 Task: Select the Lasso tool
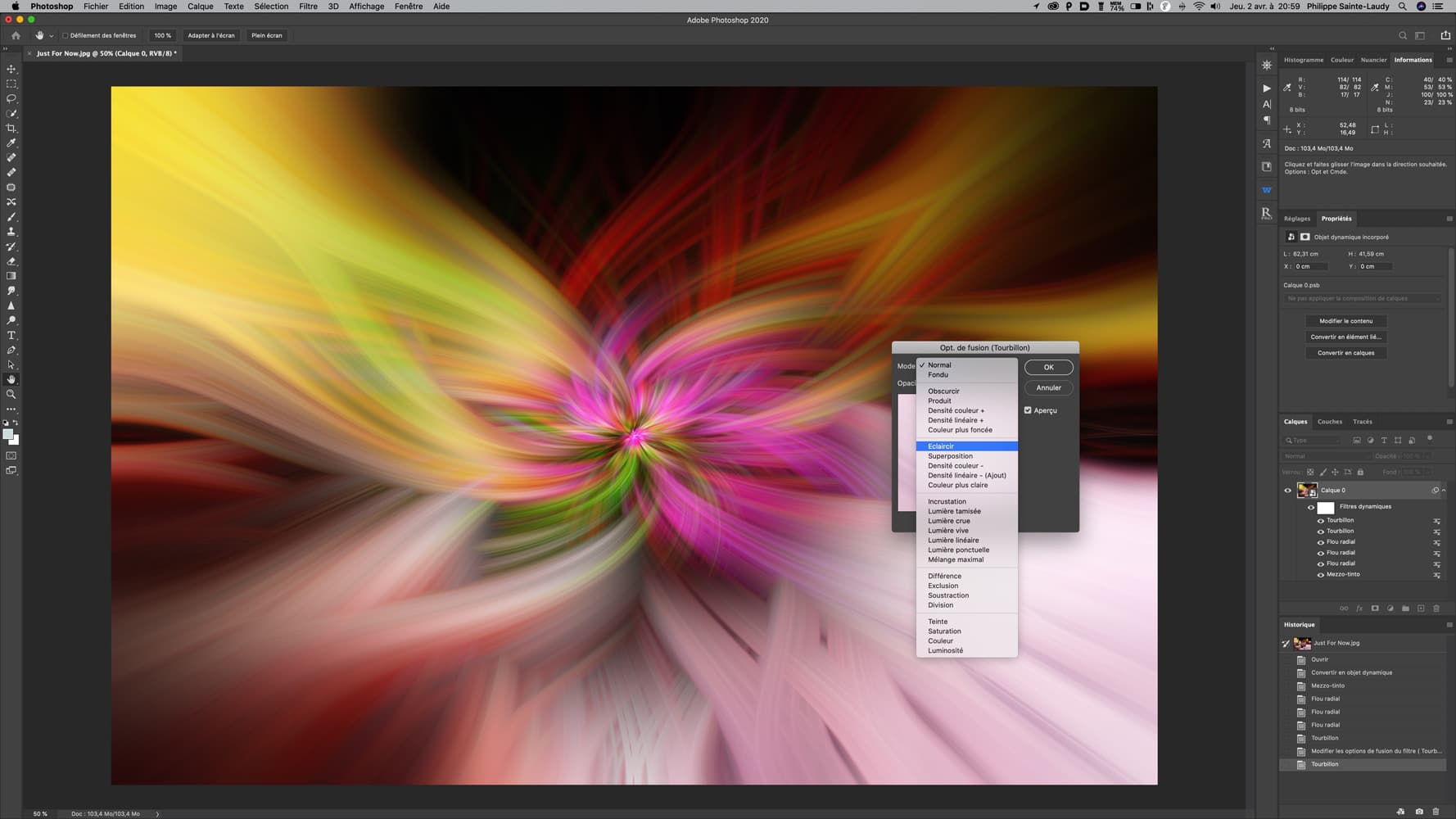pyautogui.click(x=11, y=98)
